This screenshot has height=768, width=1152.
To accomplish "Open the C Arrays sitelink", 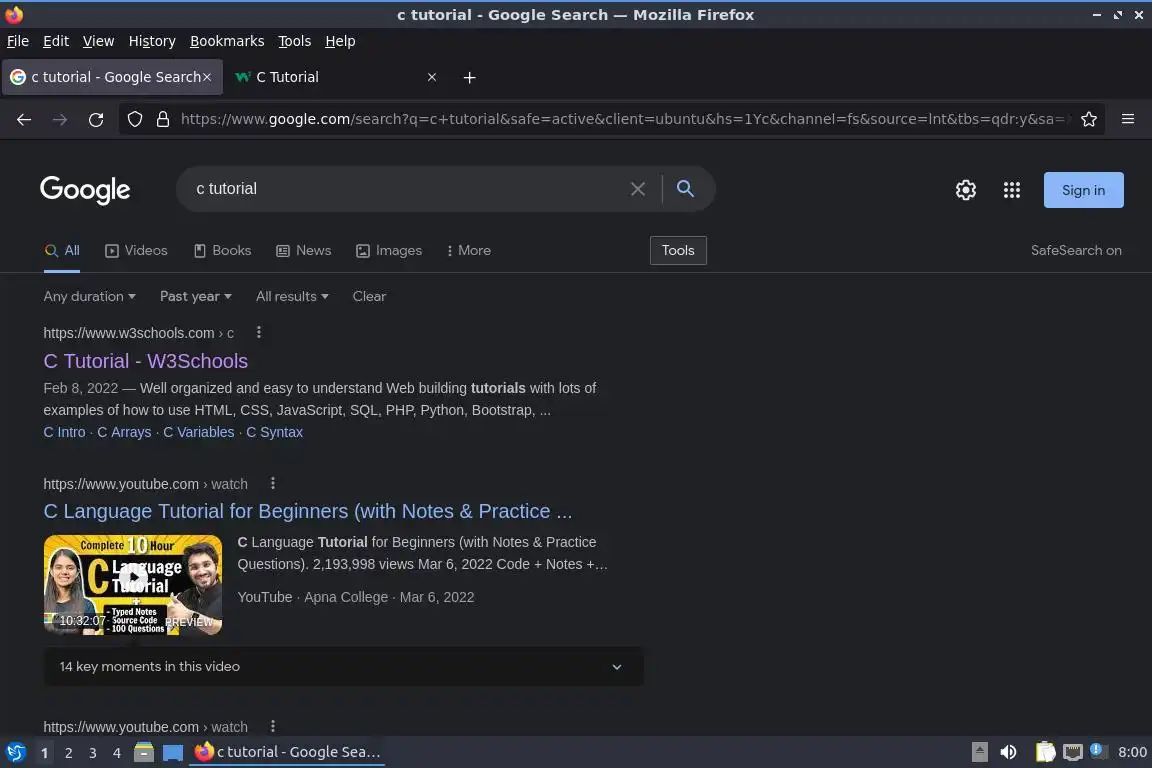I will [124, 432].
